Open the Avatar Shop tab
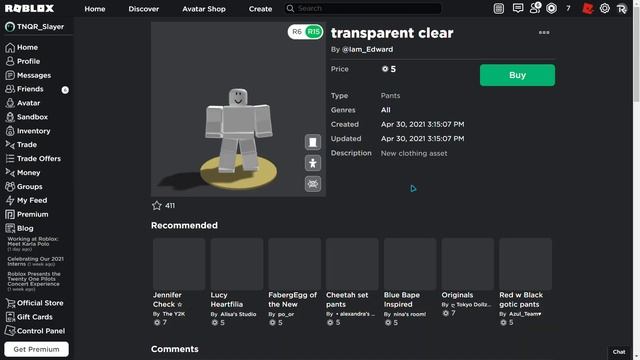Image resolution: width=640 pixels, height=360 pixels. click(204, 9)
